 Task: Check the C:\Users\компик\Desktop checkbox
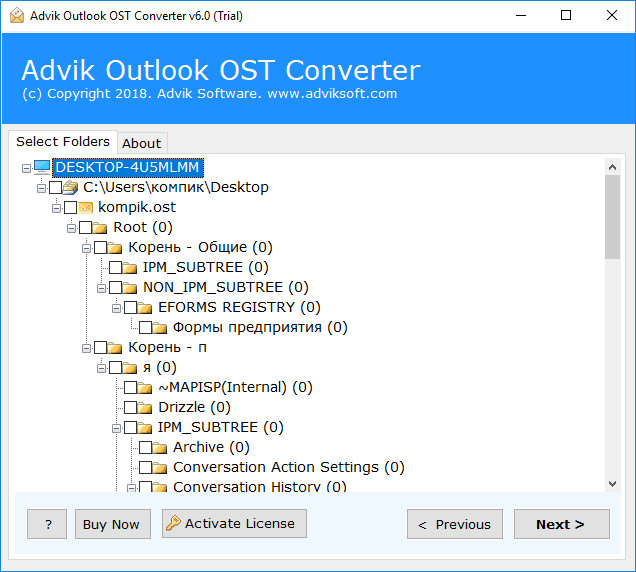[x=56, y=187]
